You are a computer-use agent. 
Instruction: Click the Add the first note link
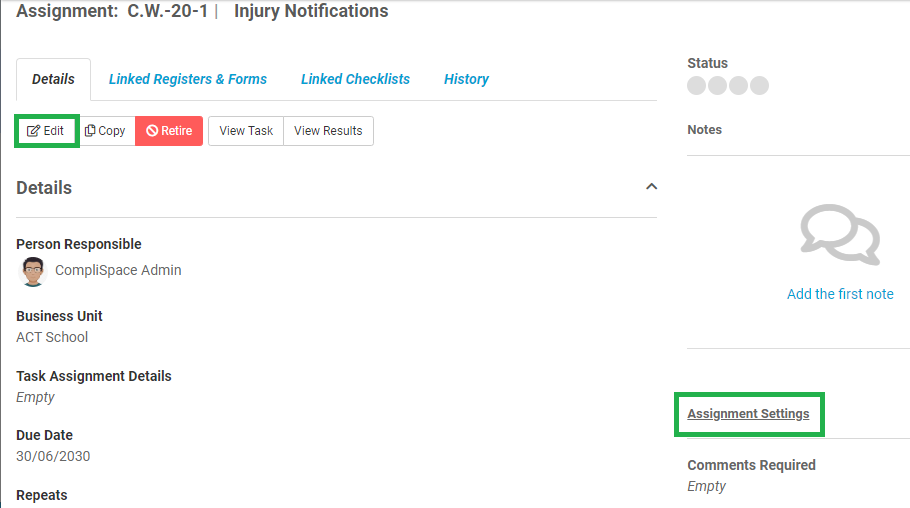click(x=840, y=294)
